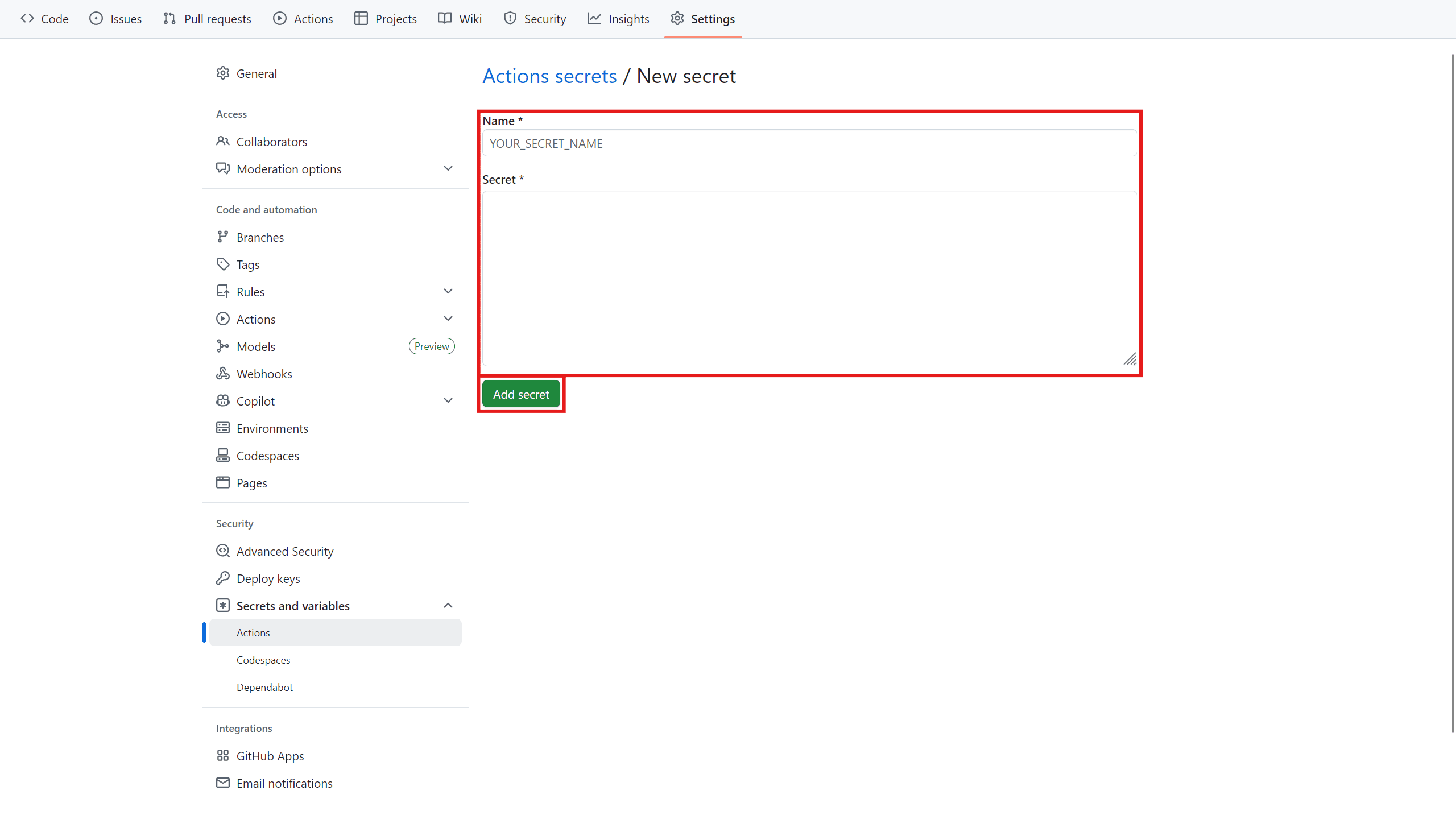This screenshot has width=1456, height=819.
Task: Click the Add secret button
Action: tap(521, 394)
